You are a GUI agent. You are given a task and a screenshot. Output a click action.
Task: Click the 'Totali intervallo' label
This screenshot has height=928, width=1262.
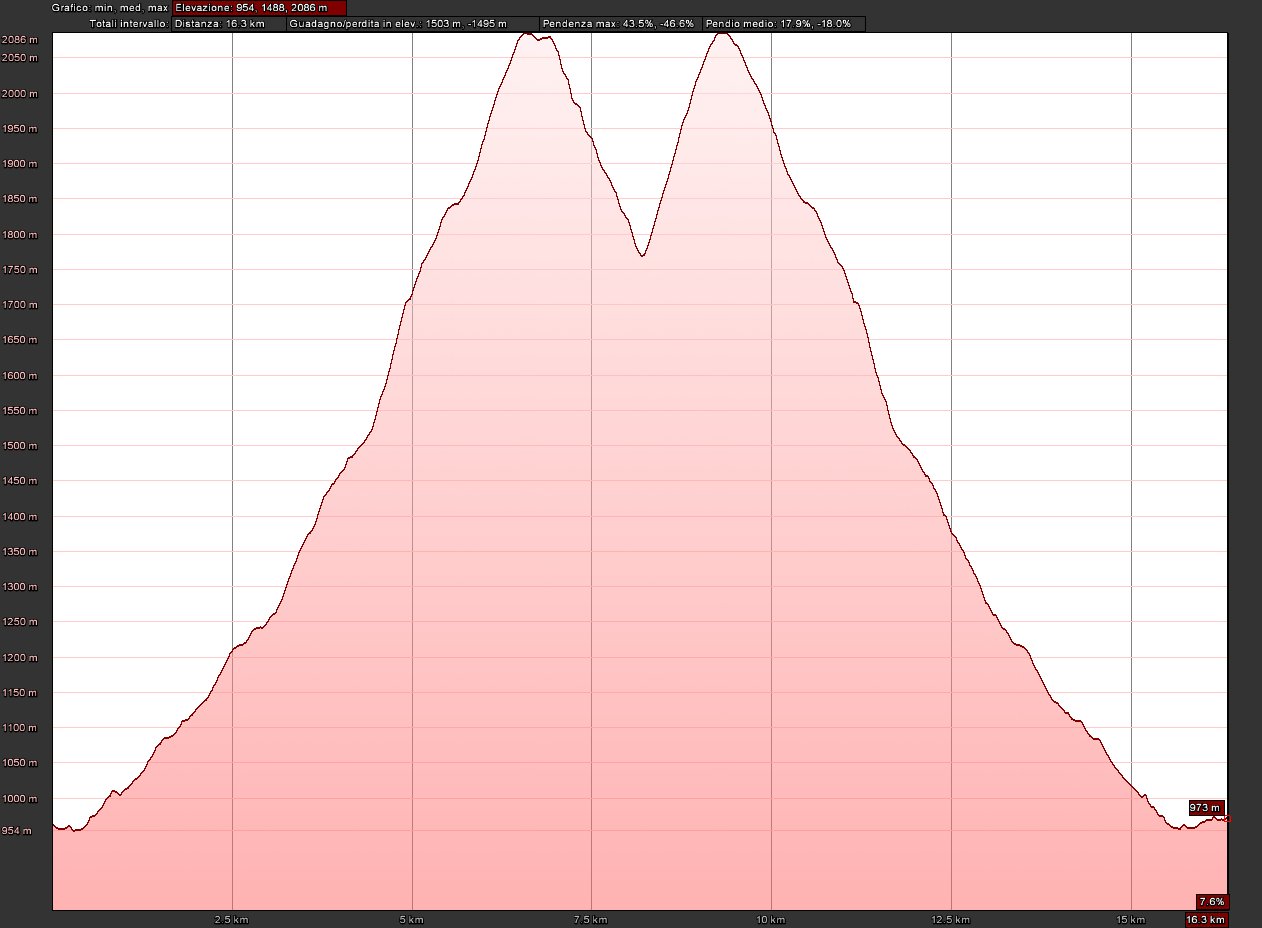tap(128, 23)
